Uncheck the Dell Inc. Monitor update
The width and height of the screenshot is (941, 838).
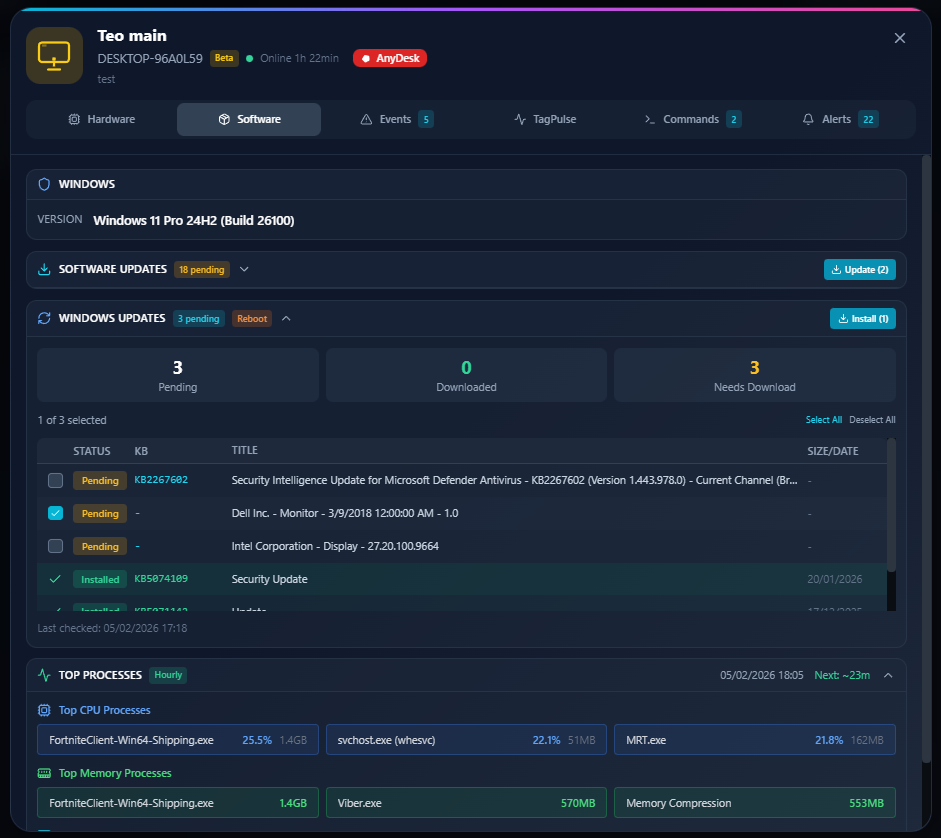[55, 513]
